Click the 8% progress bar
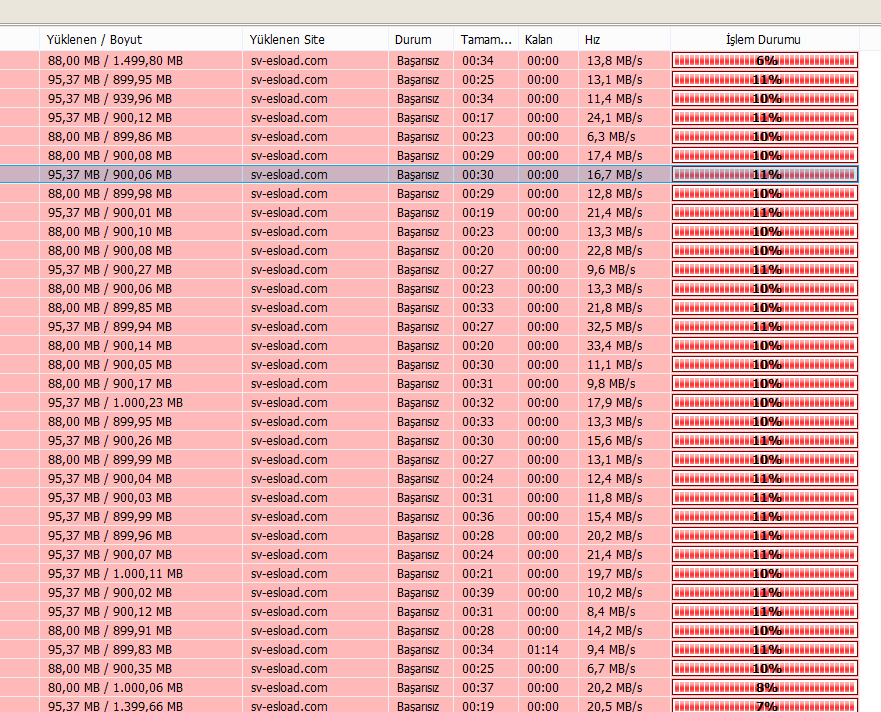 pos(765,688)
